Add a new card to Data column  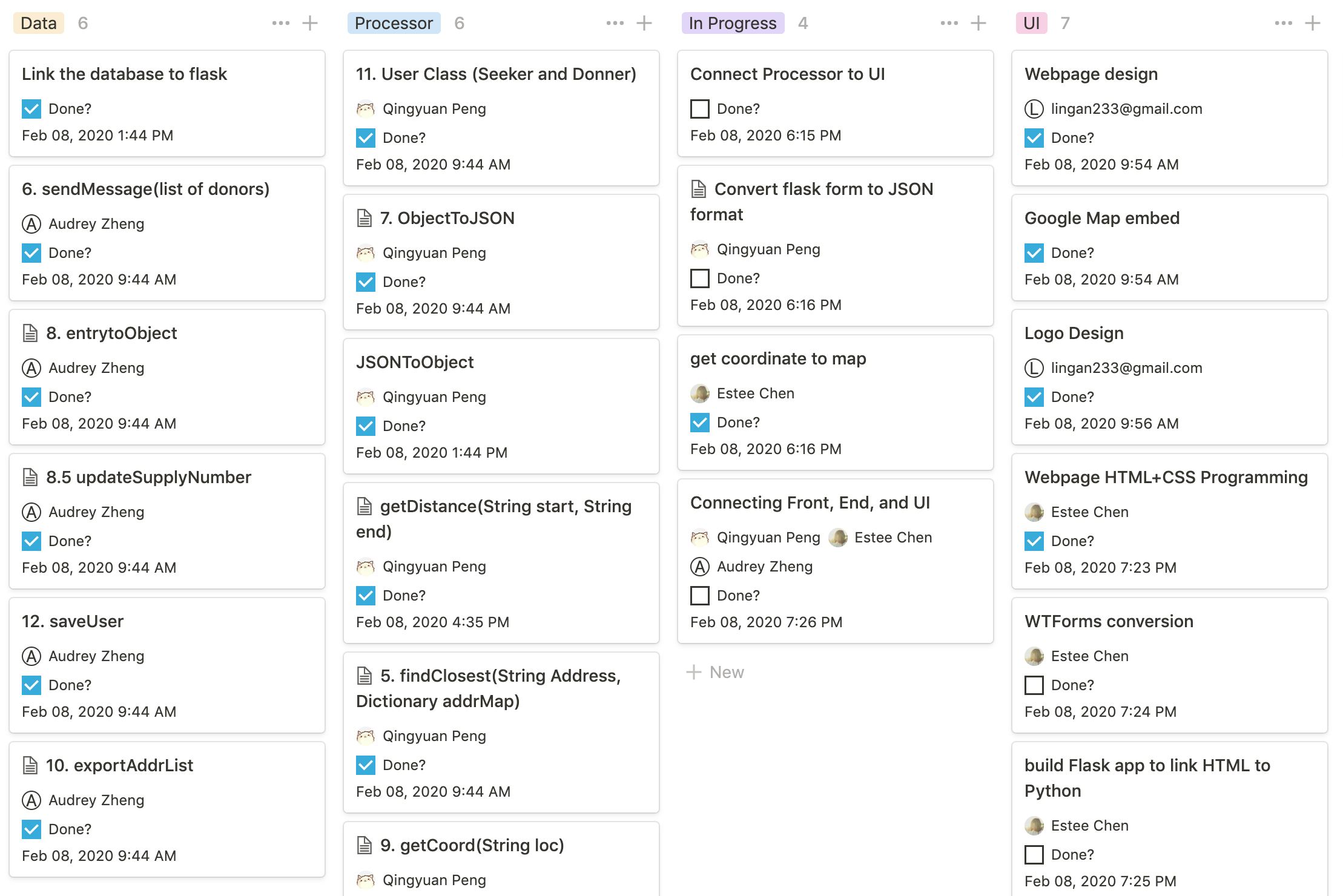pyautogui.click(x=310, y=23)
